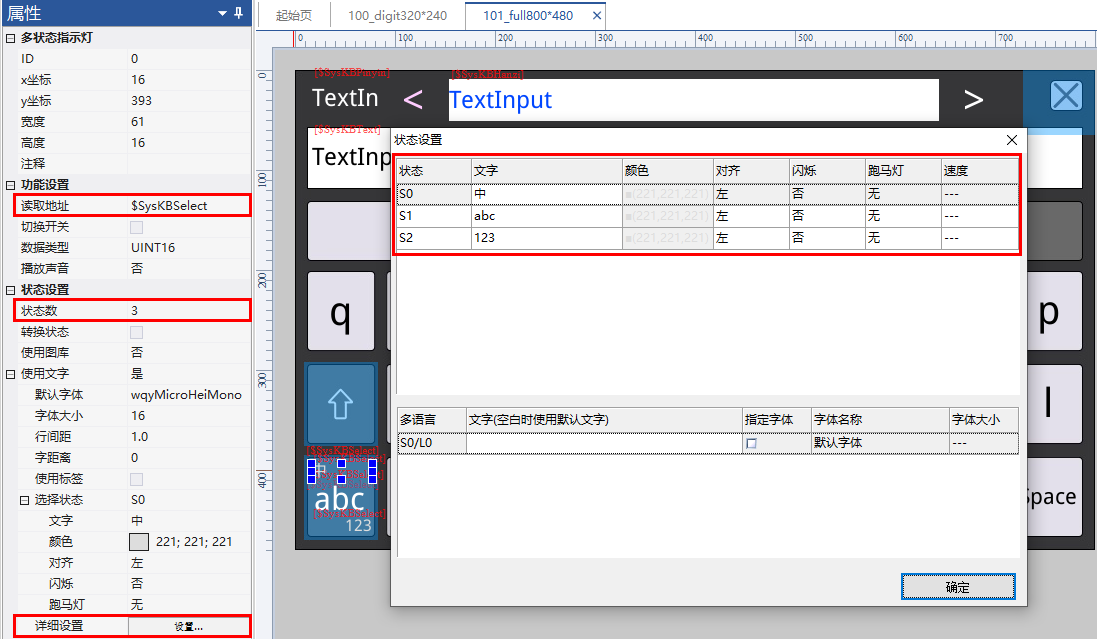The width and height of the screenshot is (1097, 639).
Task: Click the q key on keyboard canvas
Action: 341,311
